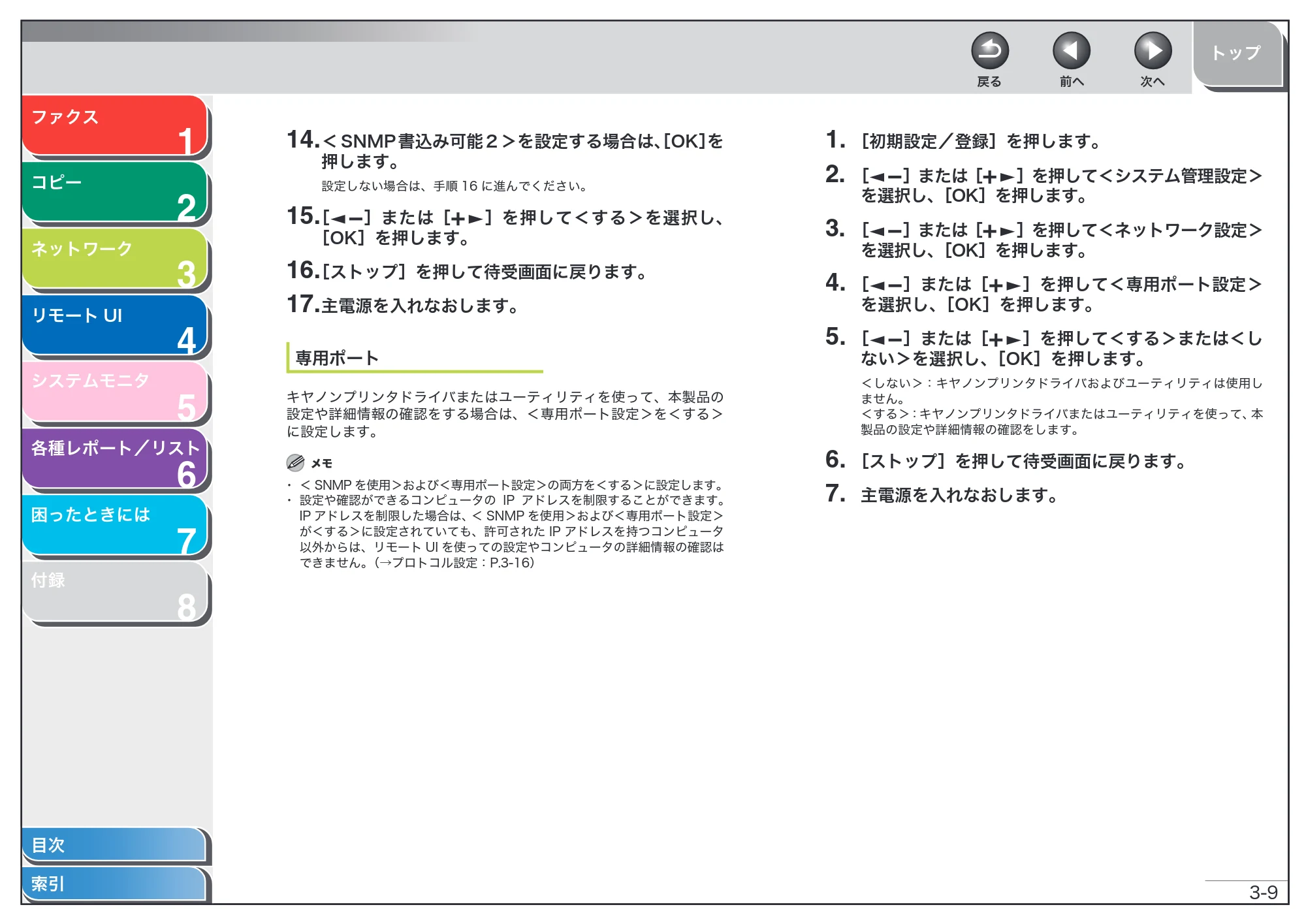Open chapter 7 困ったときには tab
The height and width of the screenshot is (924, 1306).
pos(115,525)
